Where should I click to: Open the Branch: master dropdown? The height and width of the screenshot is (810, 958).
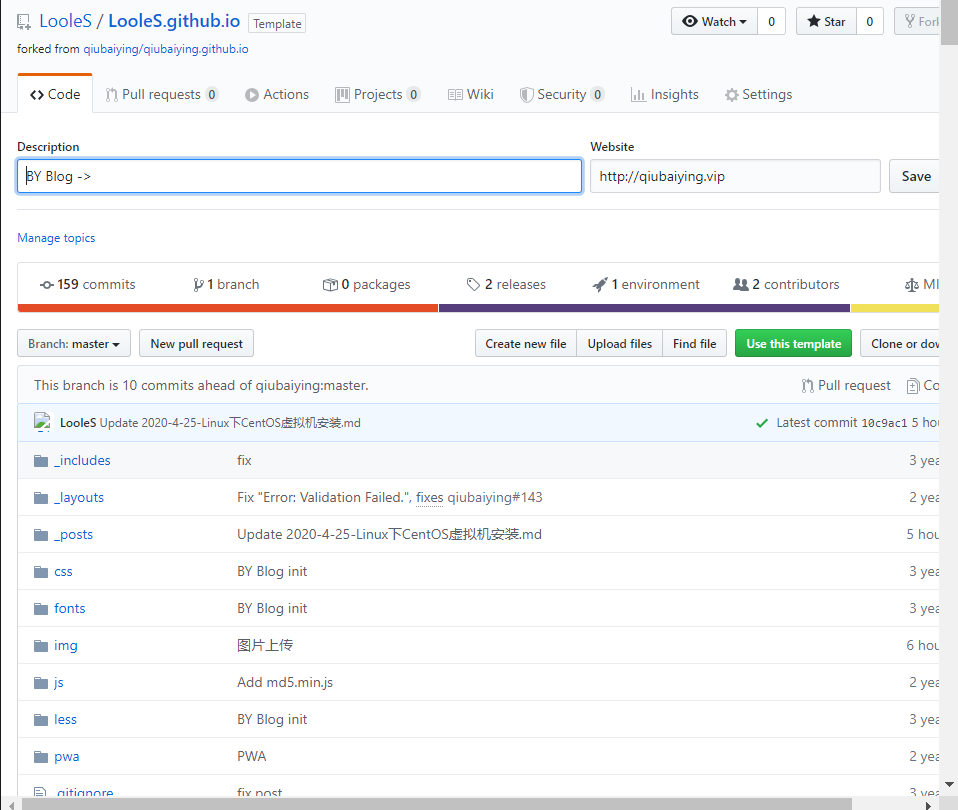tap(73, 343)
